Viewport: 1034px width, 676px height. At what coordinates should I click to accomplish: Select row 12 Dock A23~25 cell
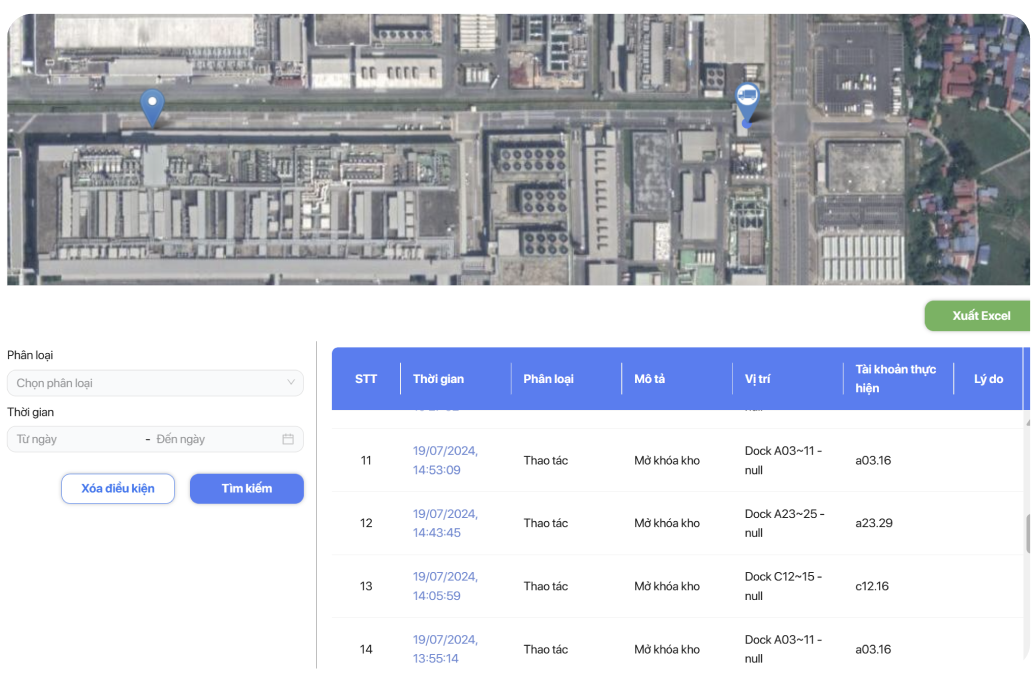click(784, 523)
